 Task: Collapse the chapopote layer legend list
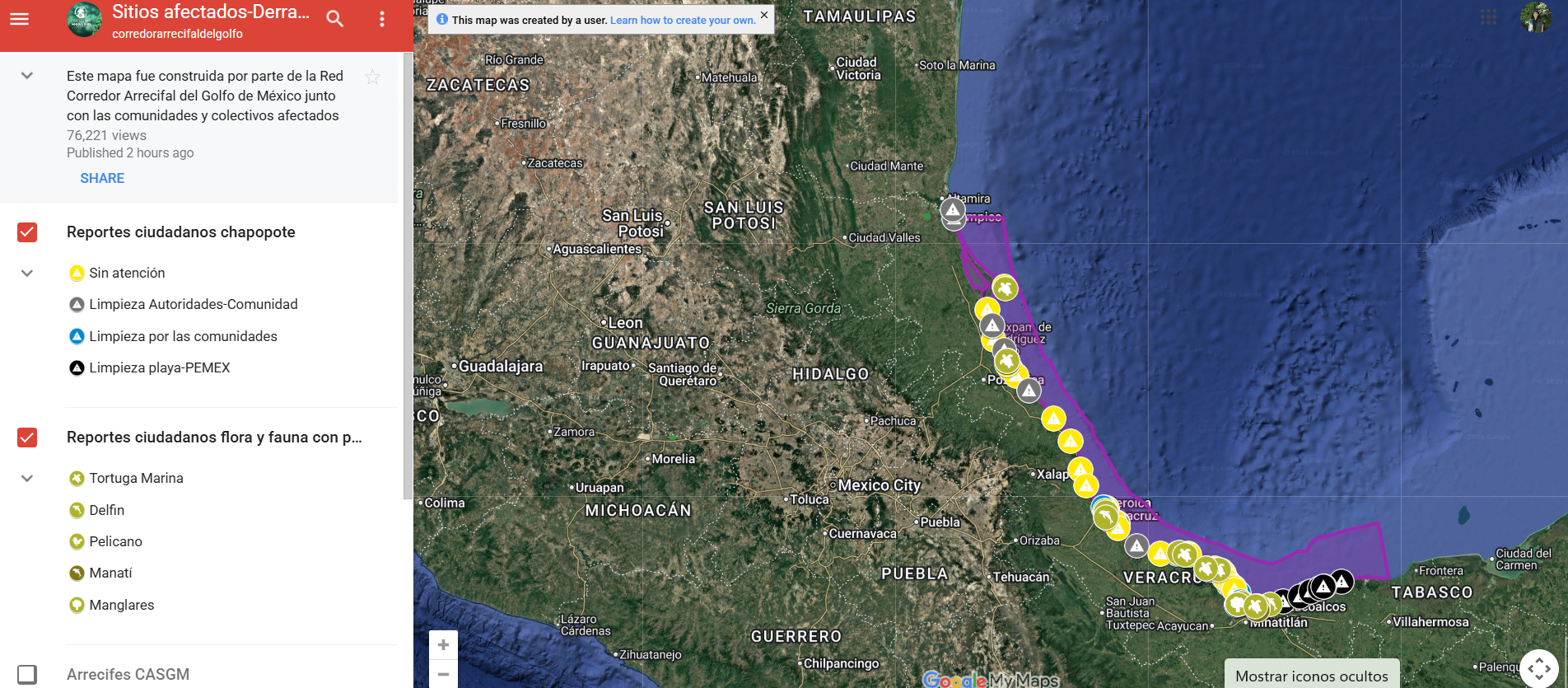tap(27, 273)
